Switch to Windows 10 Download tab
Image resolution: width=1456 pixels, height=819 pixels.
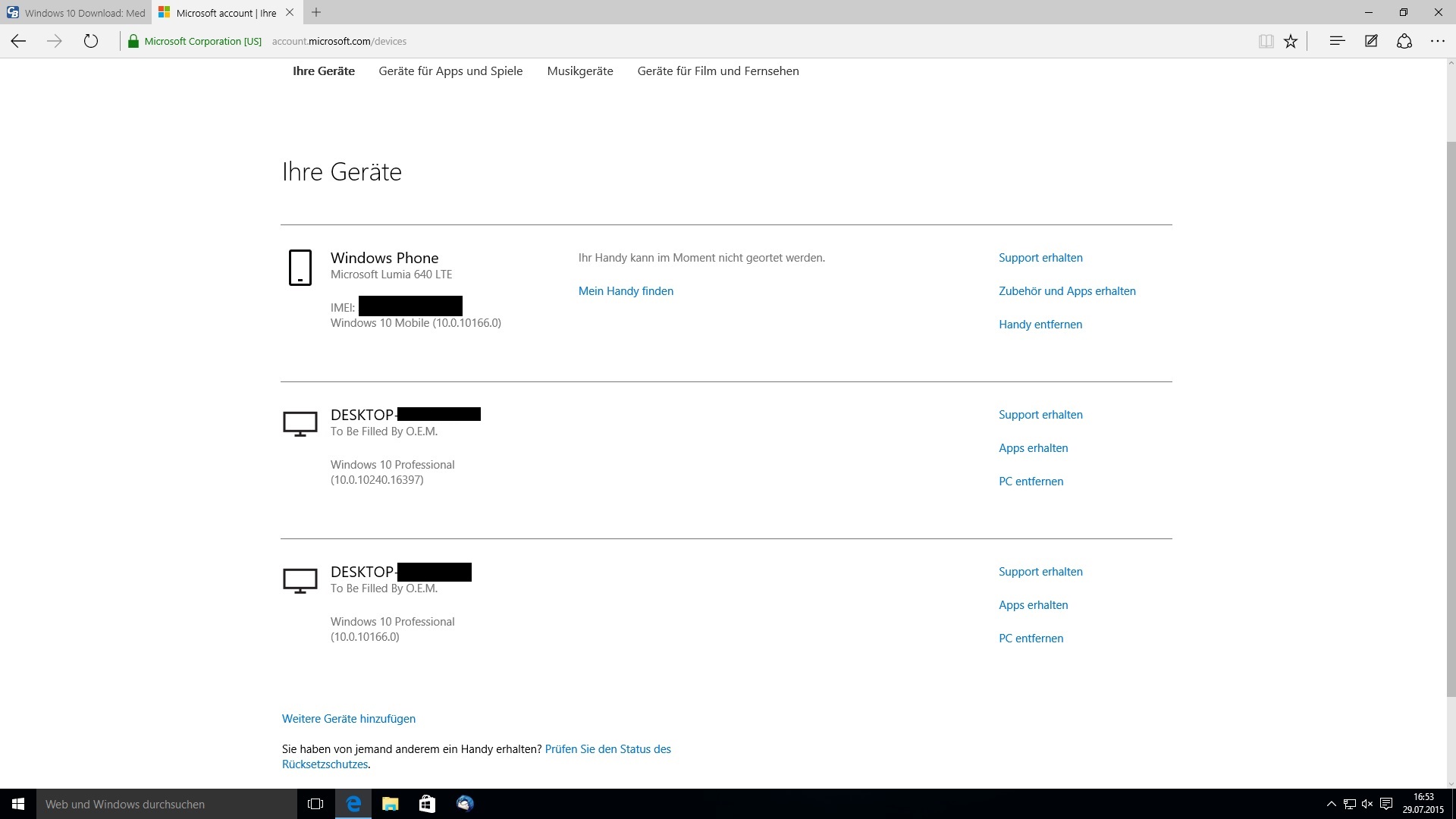tap(76, 13)
